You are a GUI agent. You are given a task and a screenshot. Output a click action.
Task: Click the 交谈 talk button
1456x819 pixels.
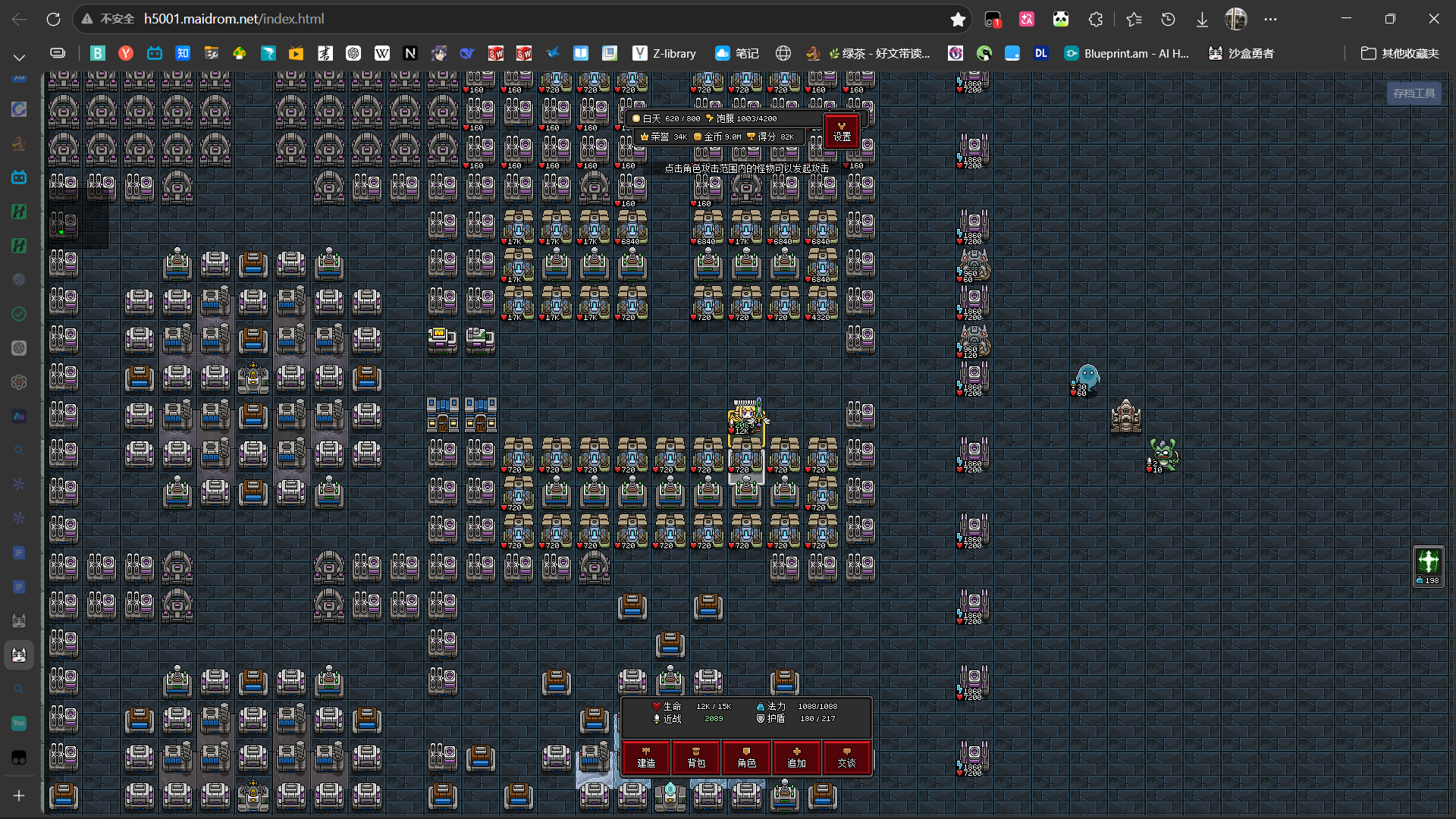coord(846,758)
